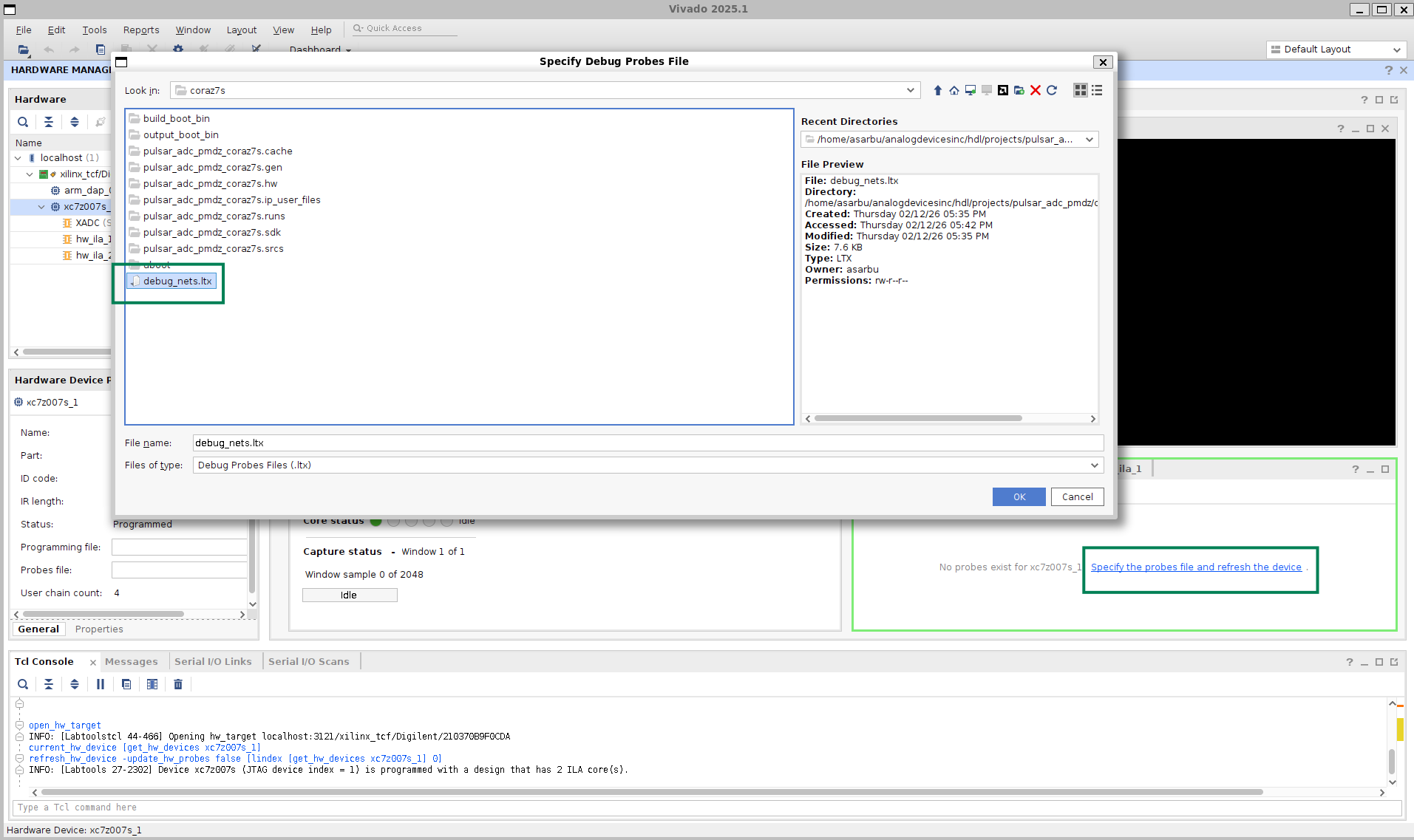The width and height of the screenshot is (1414, 840).
Task: Delete selected file with red X
Action: pos(1035,90)
